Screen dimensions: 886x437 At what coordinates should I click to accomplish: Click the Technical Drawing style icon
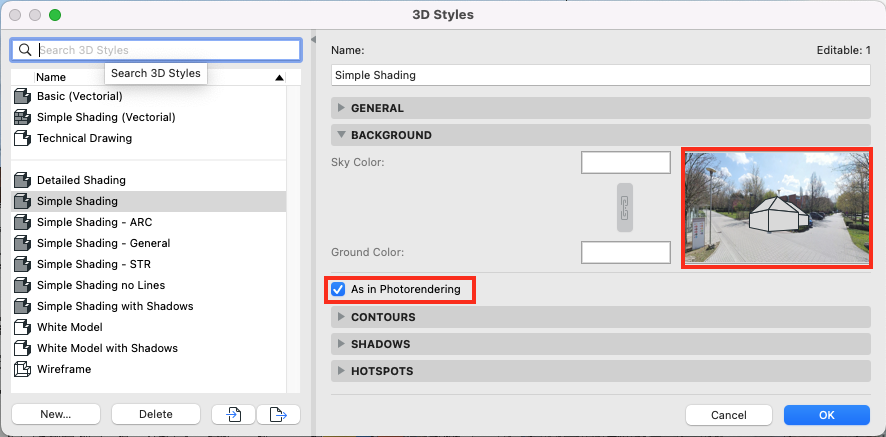[21, 139]
